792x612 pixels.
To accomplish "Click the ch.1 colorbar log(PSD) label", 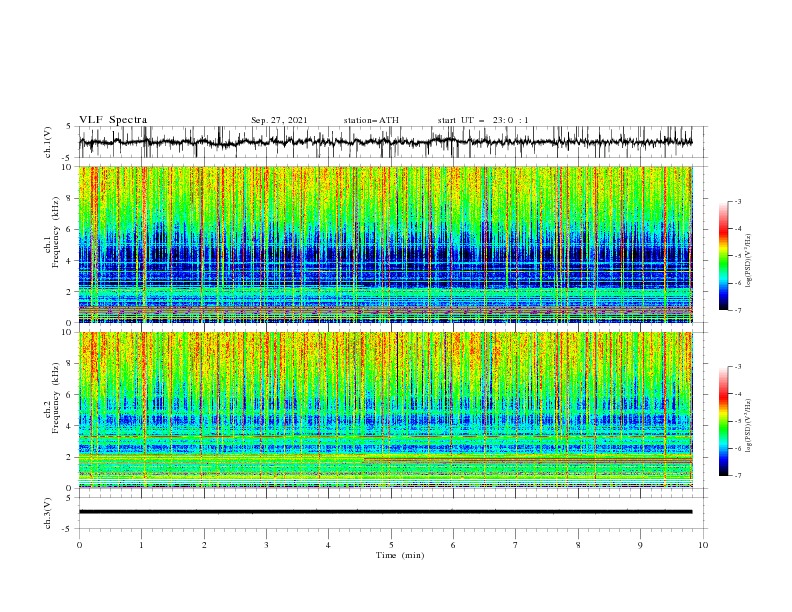I will click(x=748, y=261).
